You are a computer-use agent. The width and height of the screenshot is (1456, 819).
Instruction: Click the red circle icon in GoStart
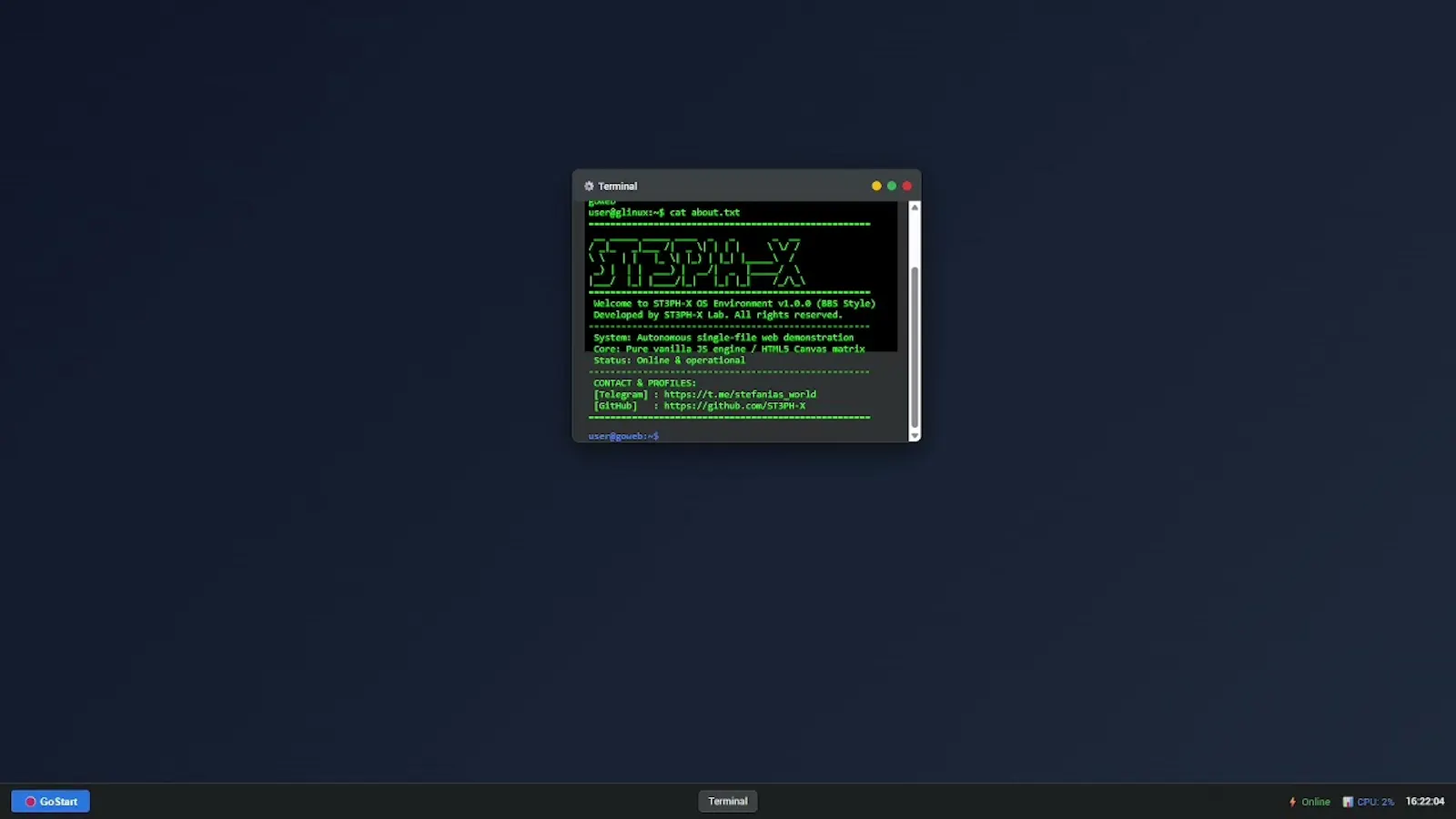click(30, 802)
